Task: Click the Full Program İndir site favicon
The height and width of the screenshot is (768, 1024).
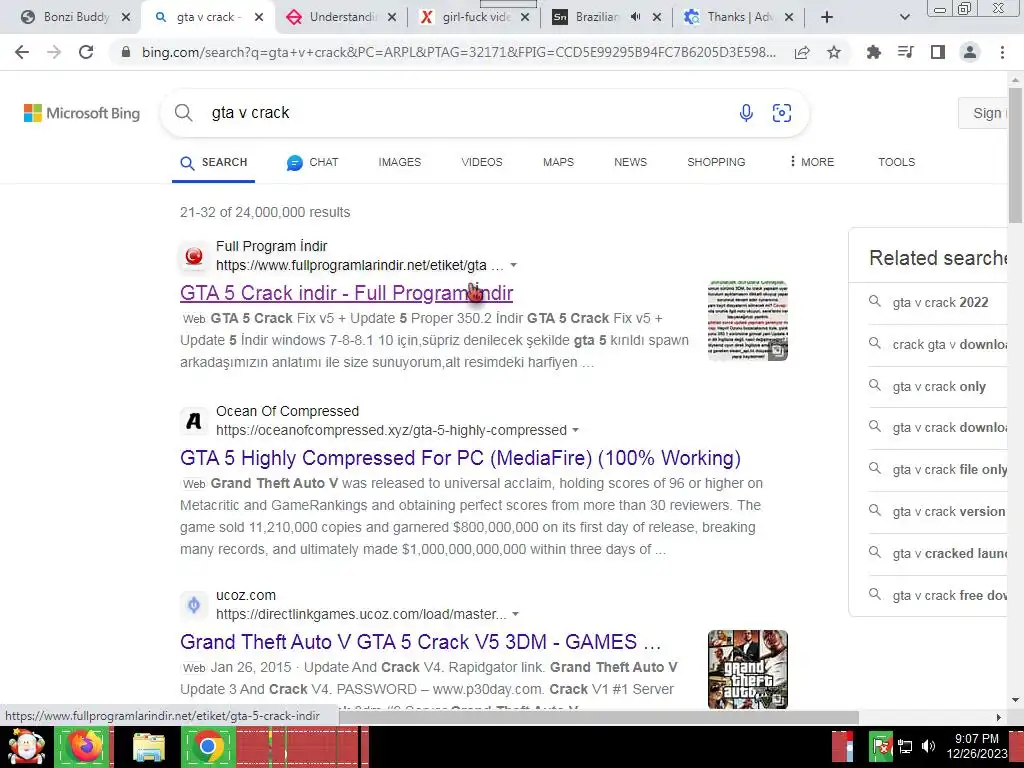Action: pos(194,256)
